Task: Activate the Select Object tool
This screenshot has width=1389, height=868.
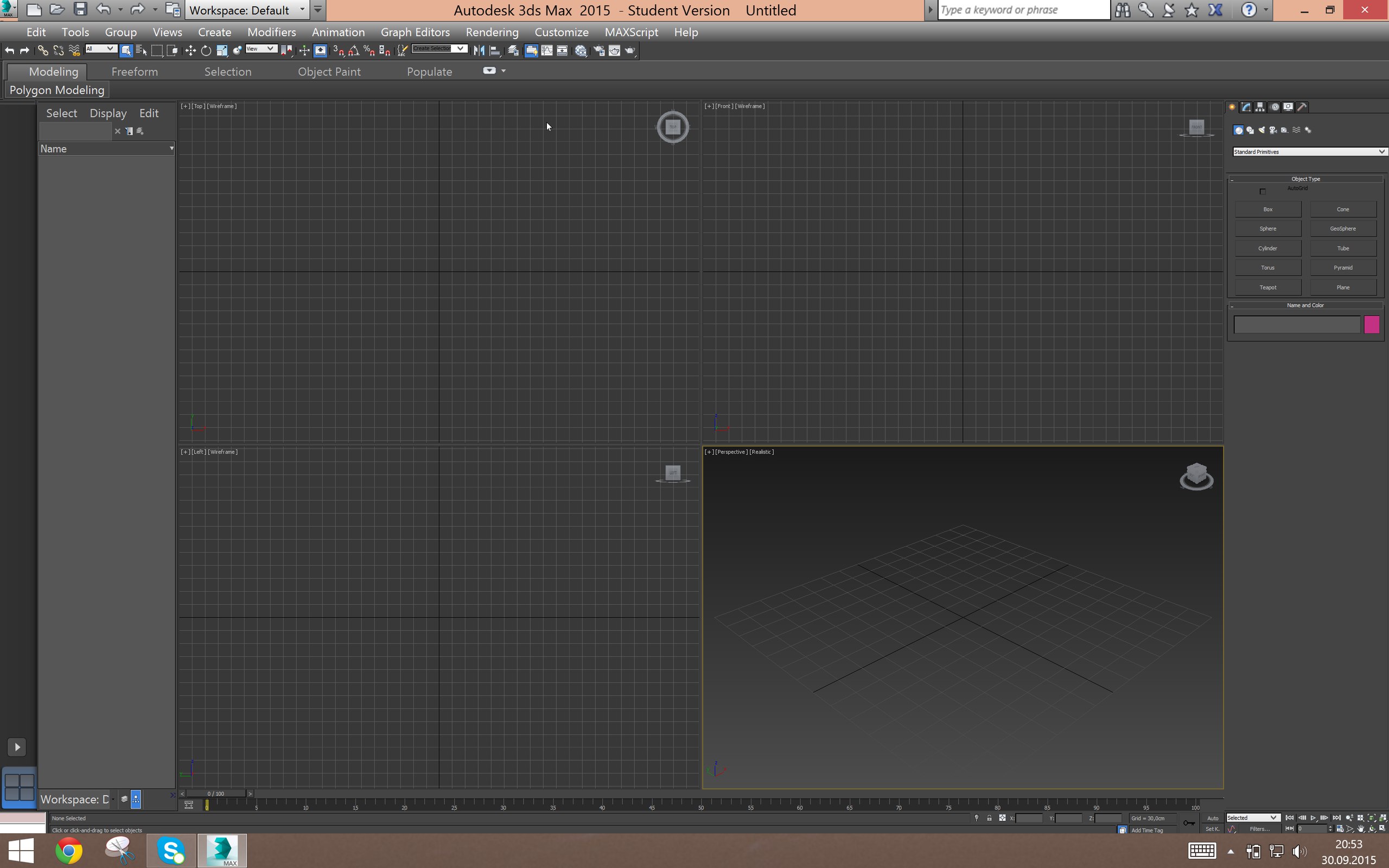Action: click(126, 50)
